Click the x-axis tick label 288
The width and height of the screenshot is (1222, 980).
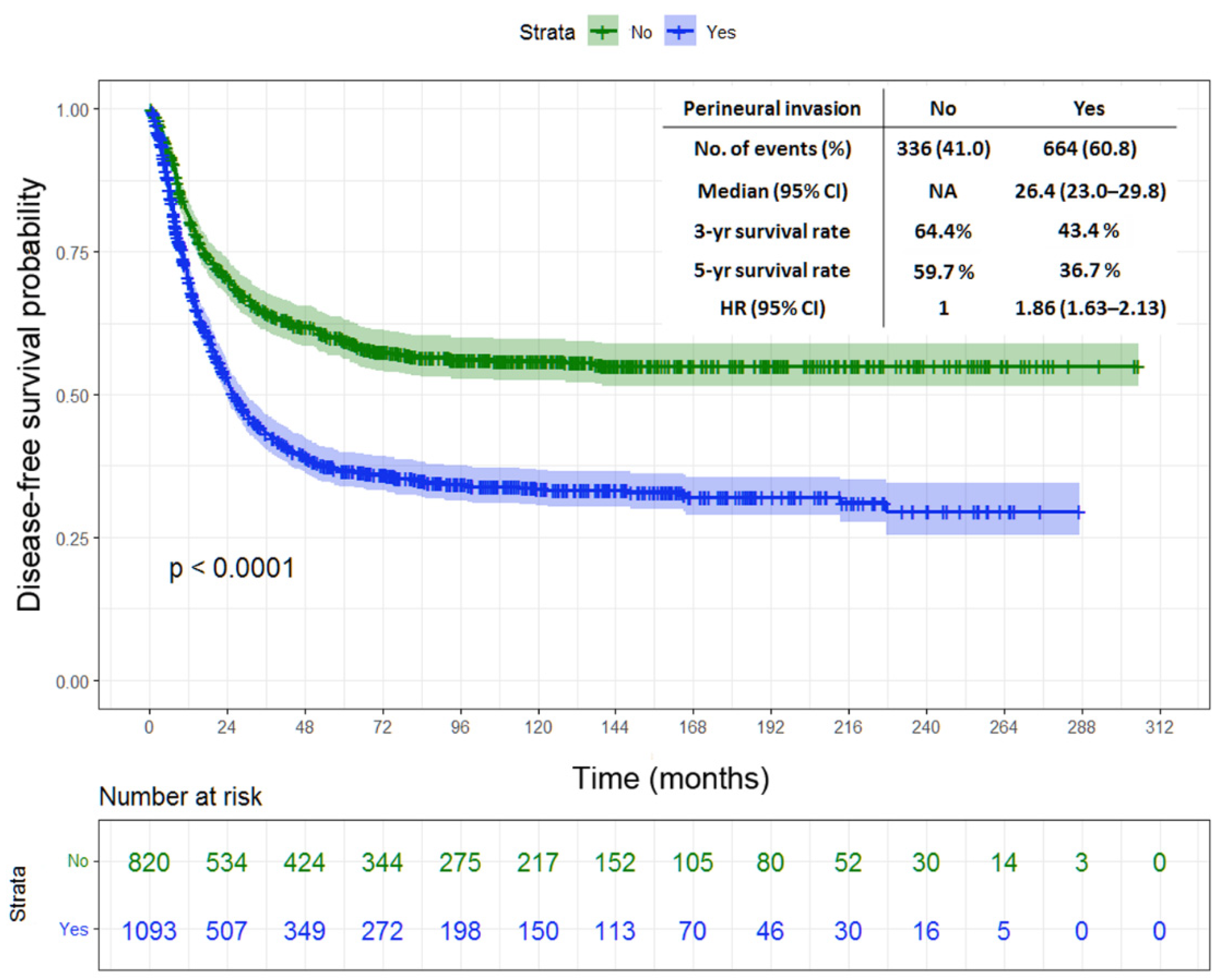[1081, 727]
